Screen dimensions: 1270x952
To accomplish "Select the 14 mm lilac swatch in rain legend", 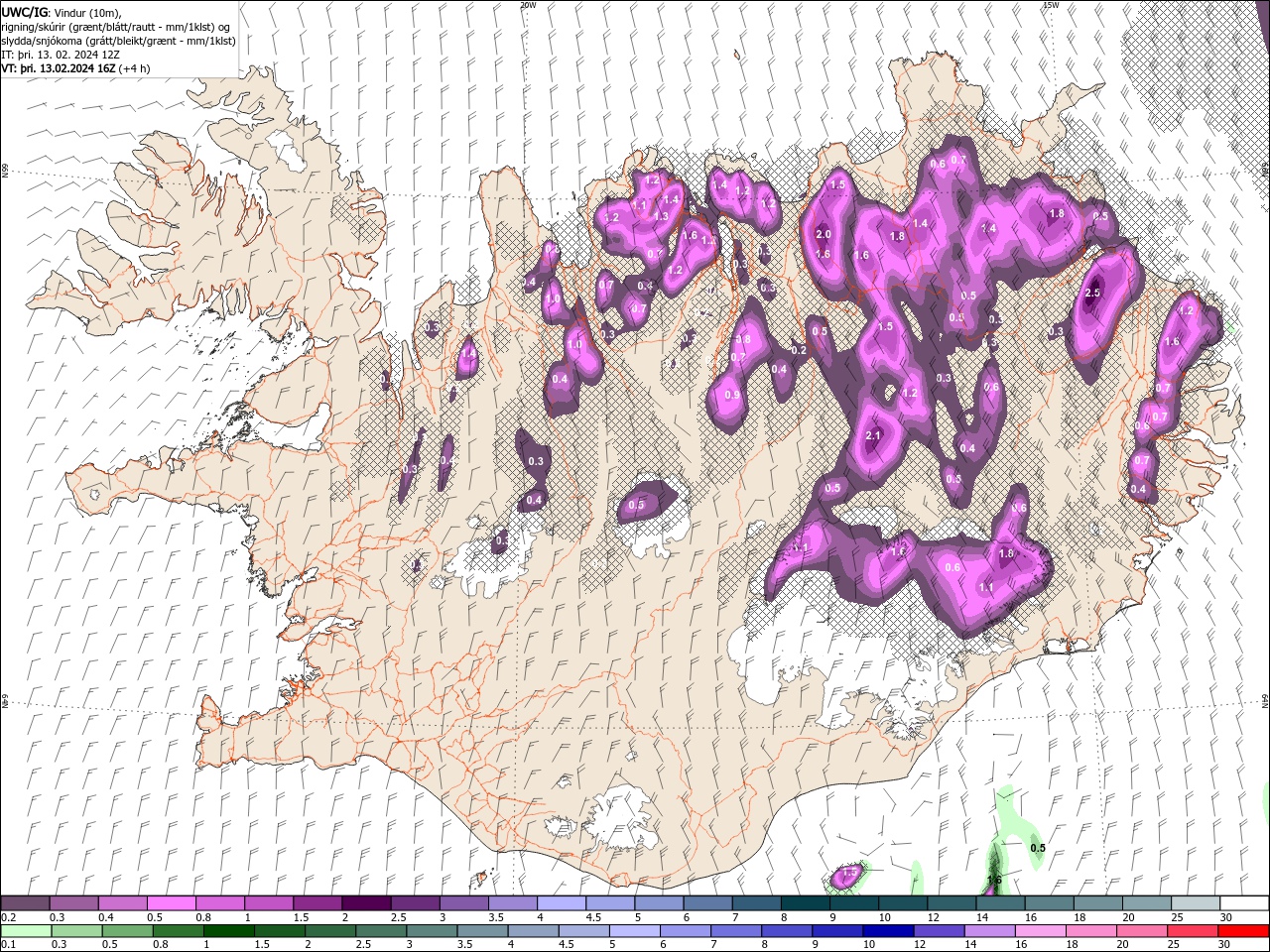I will [x=989, y=931].
